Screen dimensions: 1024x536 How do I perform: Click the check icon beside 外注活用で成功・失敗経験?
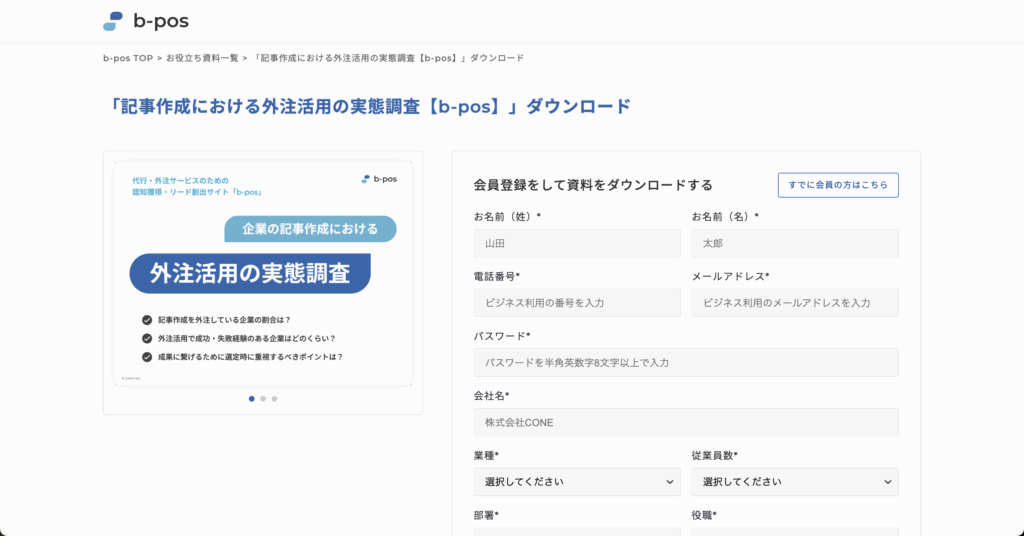coord(147,338)
